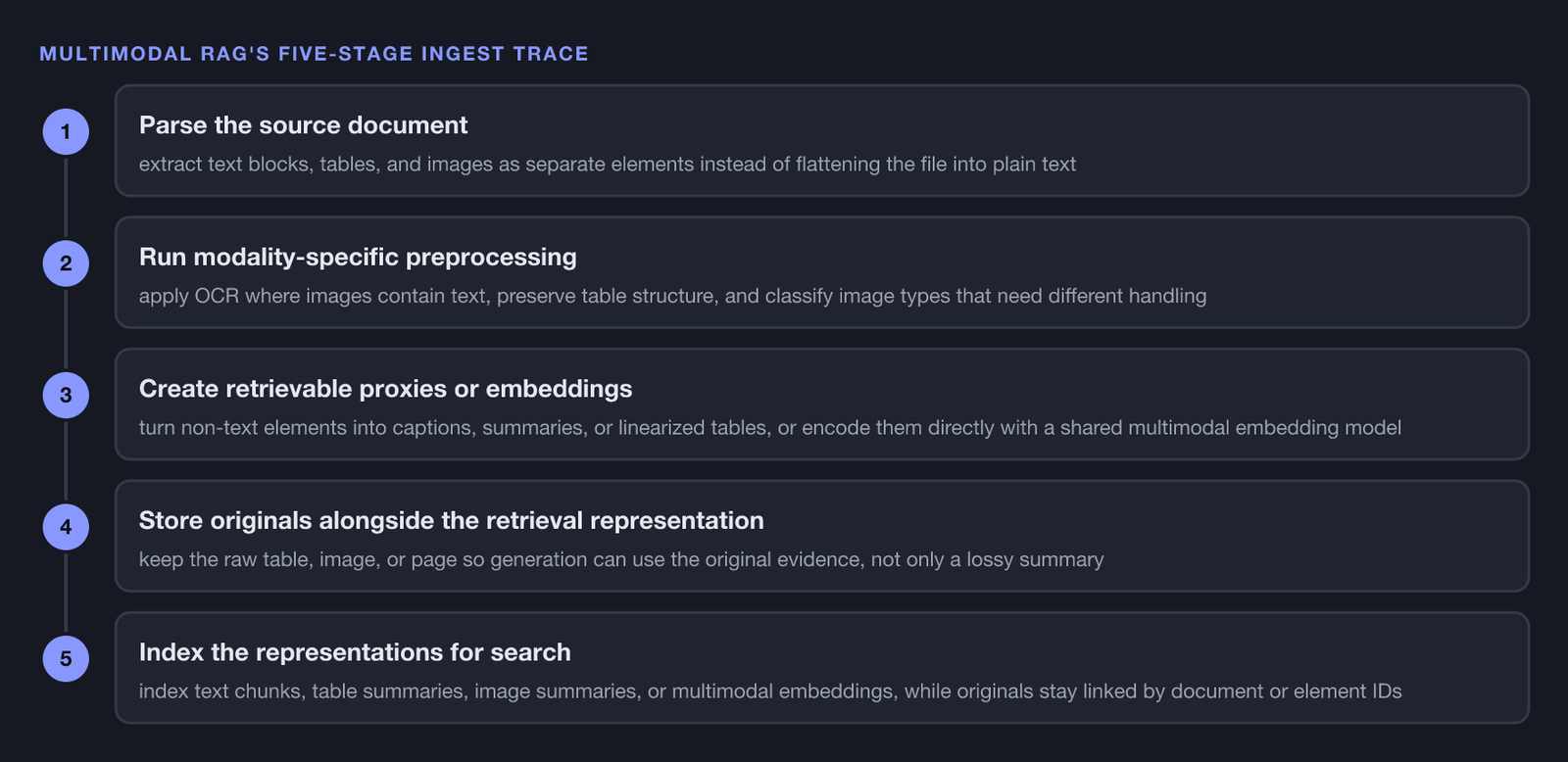
Task: Click description about extracting text blocks, tables
Action: tap(608, 165)
